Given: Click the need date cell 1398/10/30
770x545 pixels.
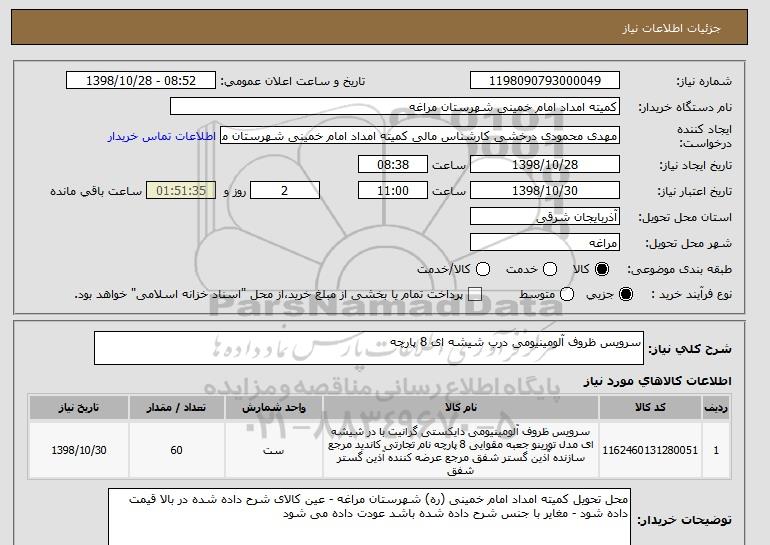Looking at the screenshot, I should click(79, 450).
